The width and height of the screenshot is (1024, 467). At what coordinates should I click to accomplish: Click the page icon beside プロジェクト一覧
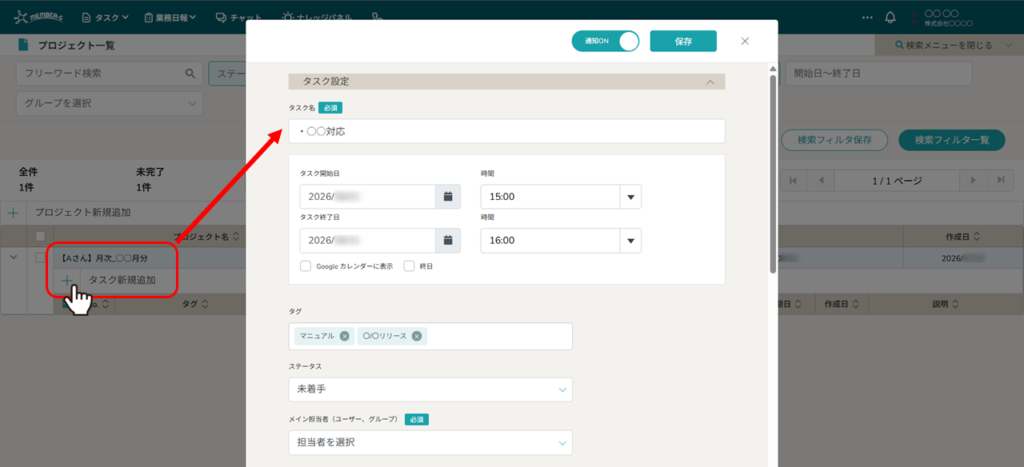tap(24, 45)
